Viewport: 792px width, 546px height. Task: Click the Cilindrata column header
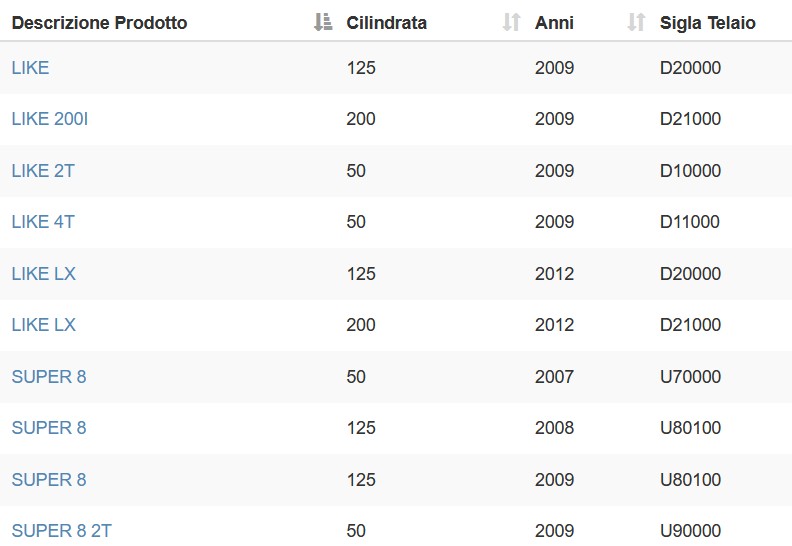[x=386, y=23]
